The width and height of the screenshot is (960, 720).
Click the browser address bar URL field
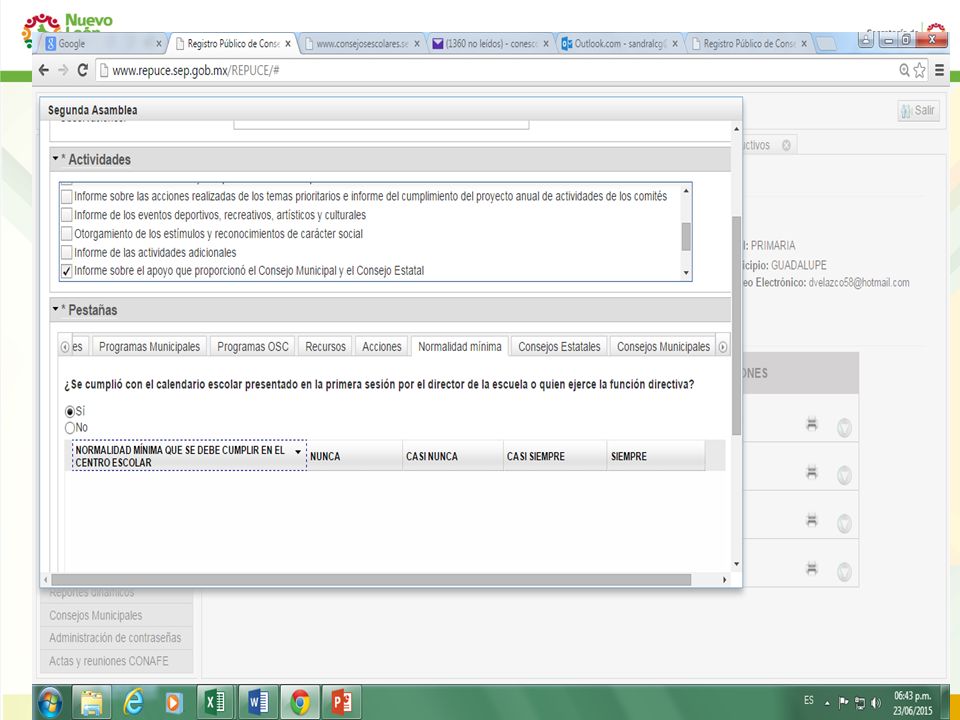tap(496, 70)
